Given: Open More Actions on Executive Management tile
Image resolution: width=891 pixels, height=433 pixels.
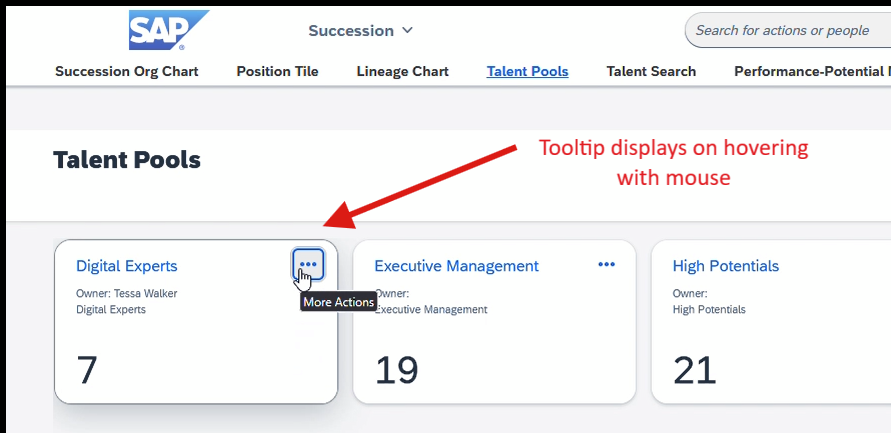Looking at the screenshot, I should tap(606, 264).
